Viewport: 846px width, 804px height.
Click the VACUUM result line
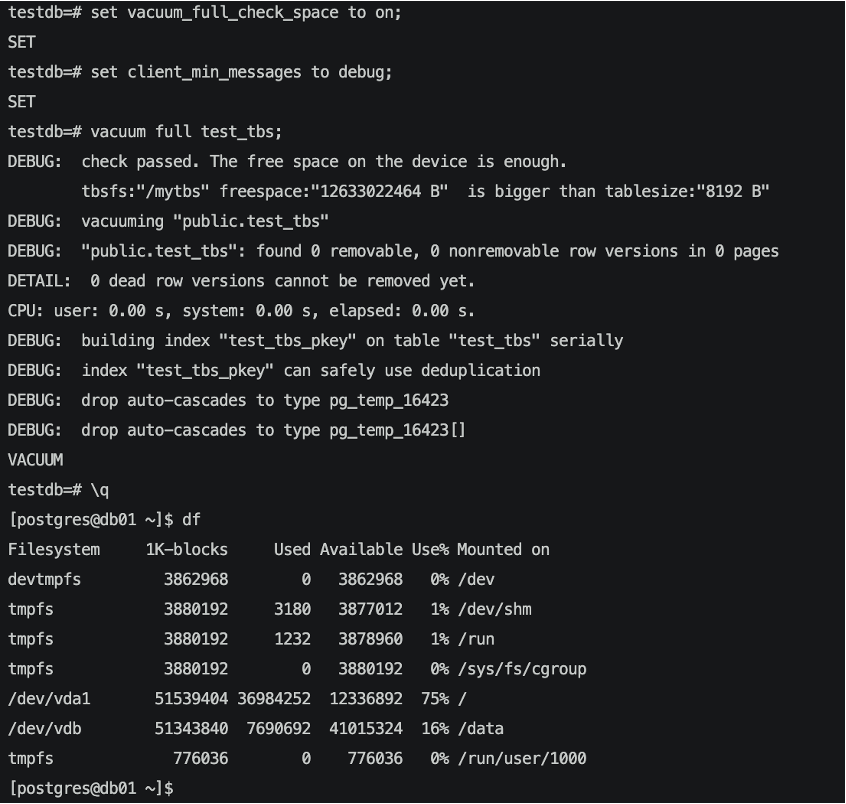pos(35,460)
